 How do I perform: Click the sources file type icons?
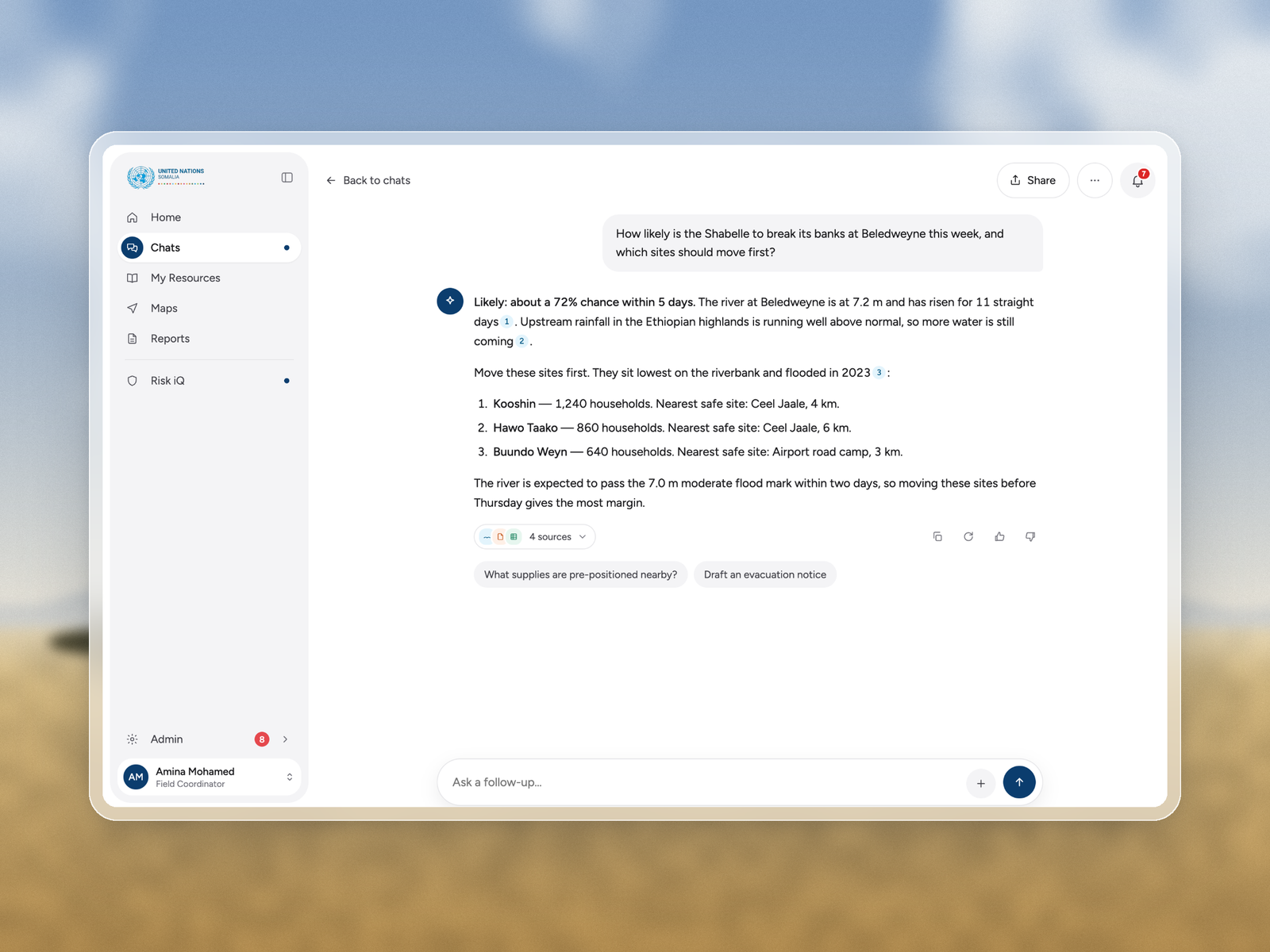(x=500, y=537)
